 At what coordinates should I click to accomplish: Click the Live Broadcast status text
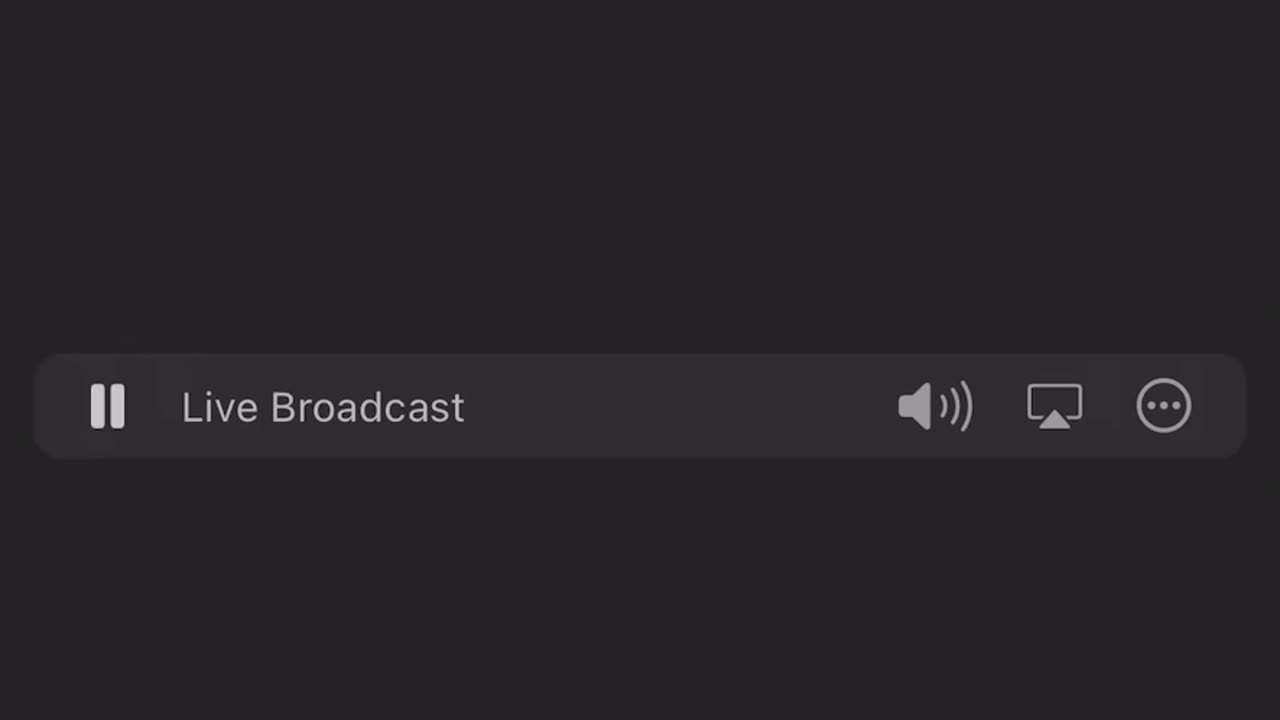[323, 407]
